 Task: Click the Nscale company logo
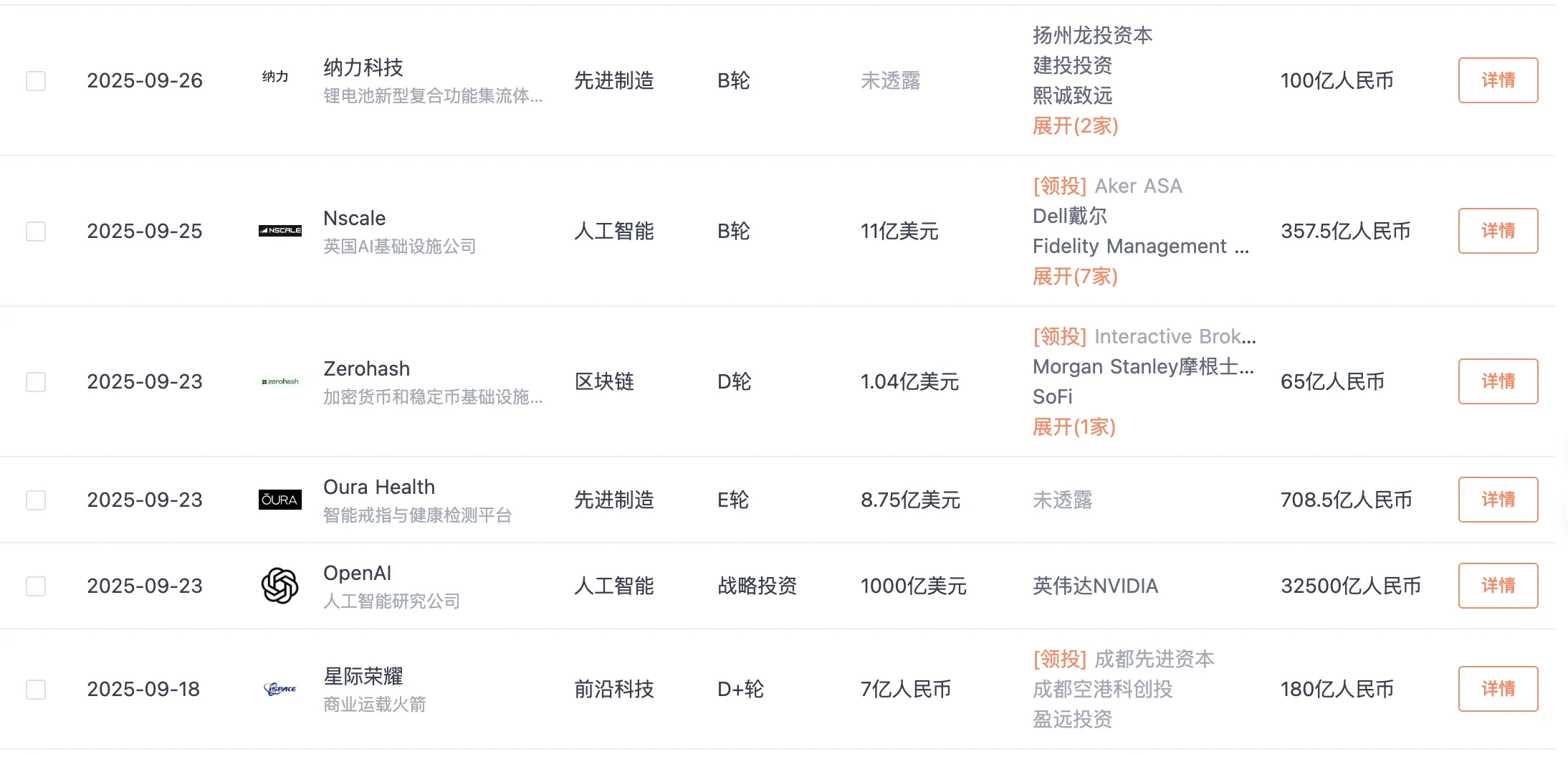click(x=279, y=231)
